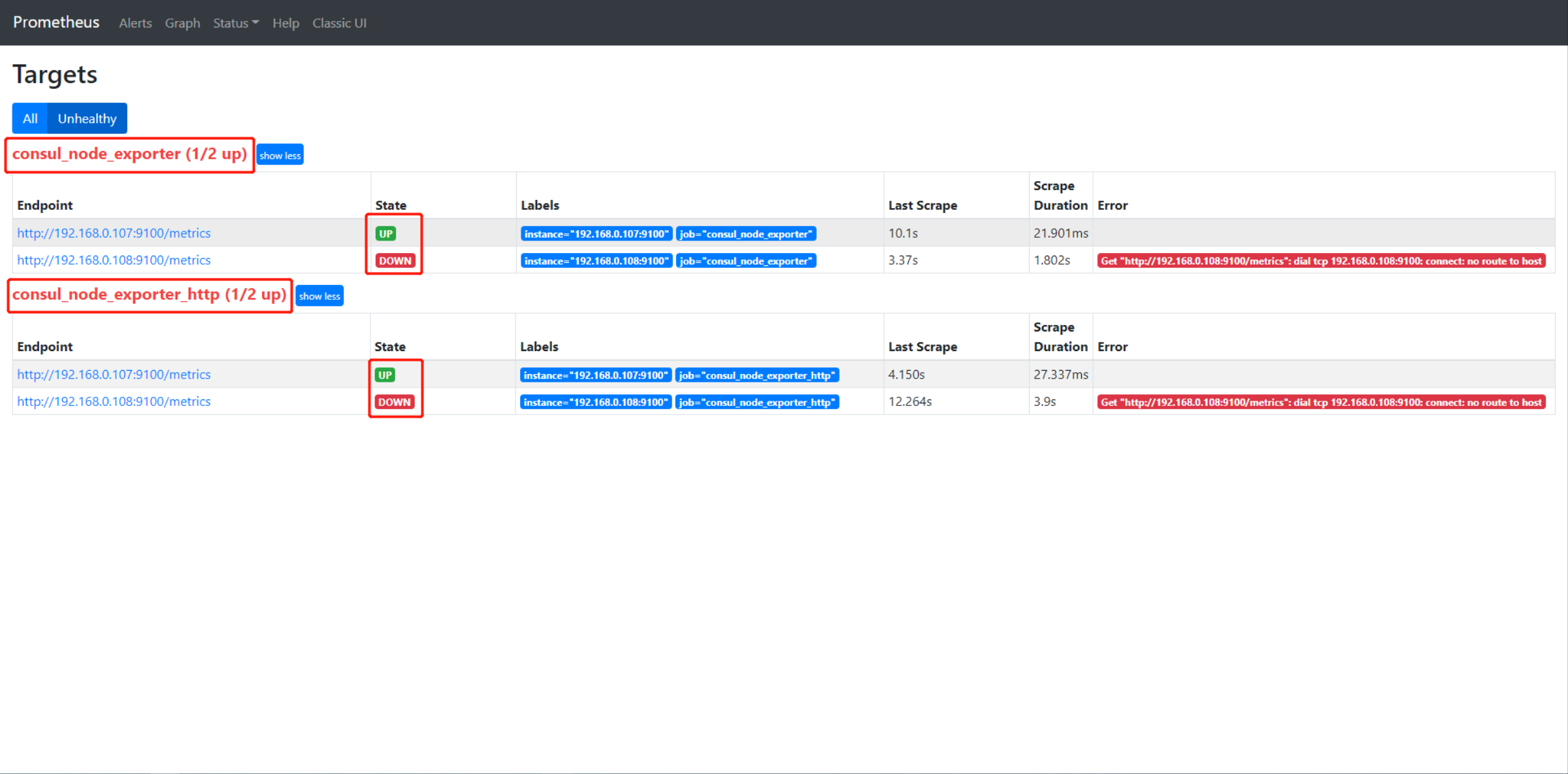Click the DOWN badge in consul_node_exporter table
This screenshot has width=1568, height=774.
pyautogui.click(x=395, y=260)
